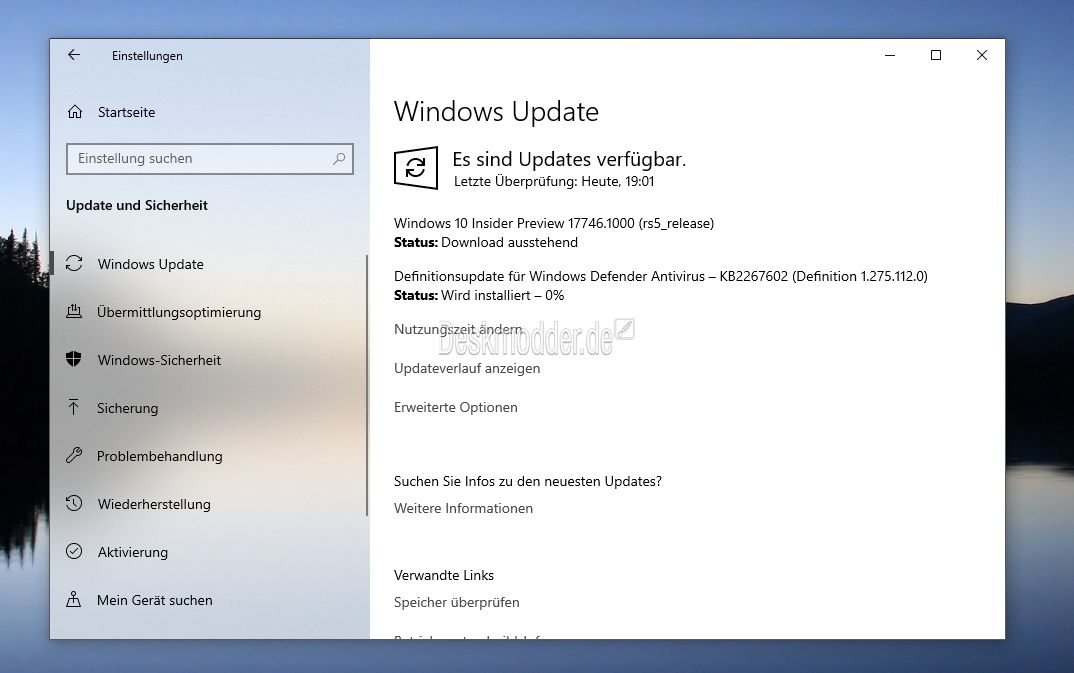Click the Weitere Informationen link
The height and width of the screenshot is (673, 1074).
(463, 509)
